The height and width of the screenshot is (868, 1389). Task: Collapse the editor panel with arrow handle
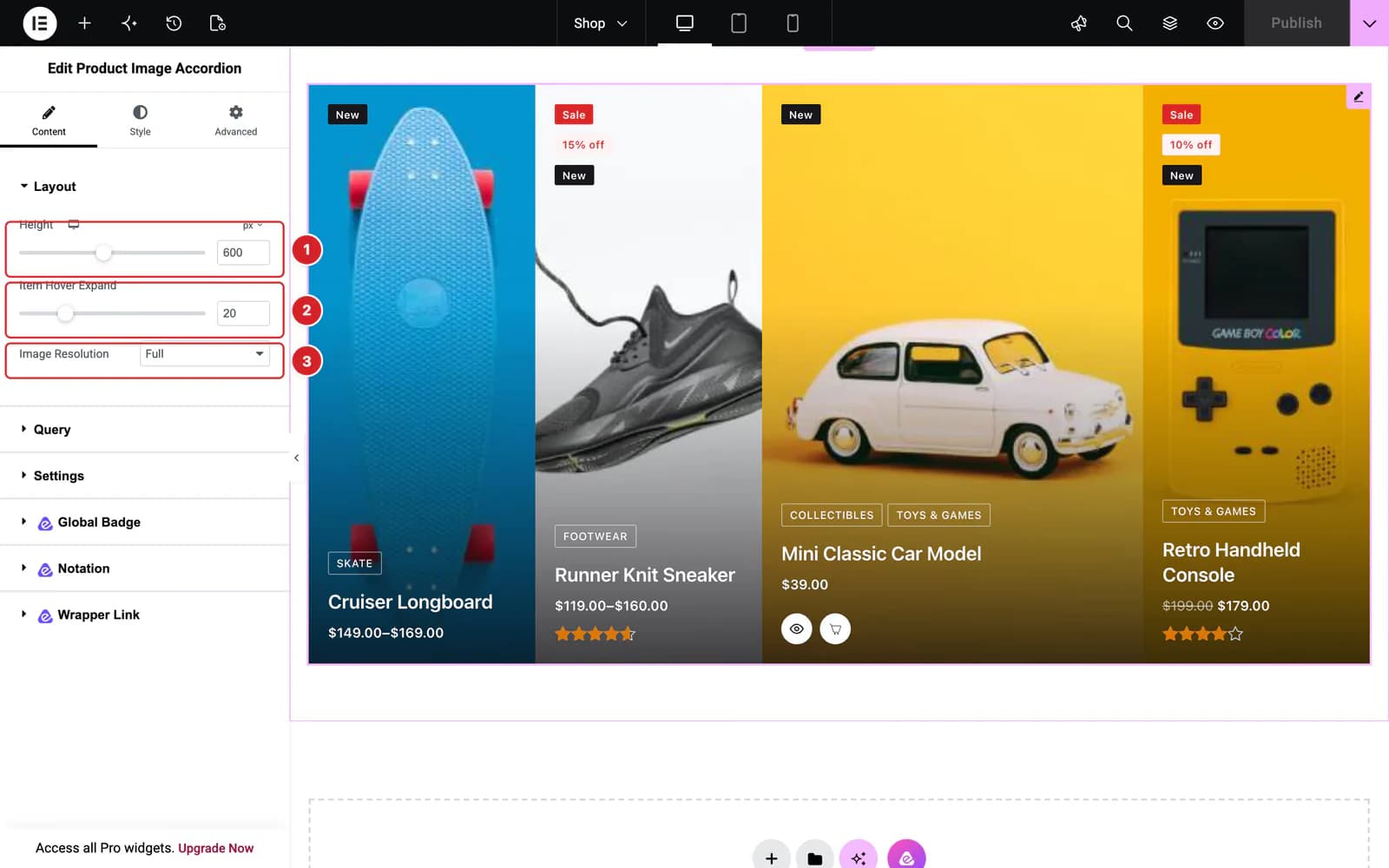point(296,457)
